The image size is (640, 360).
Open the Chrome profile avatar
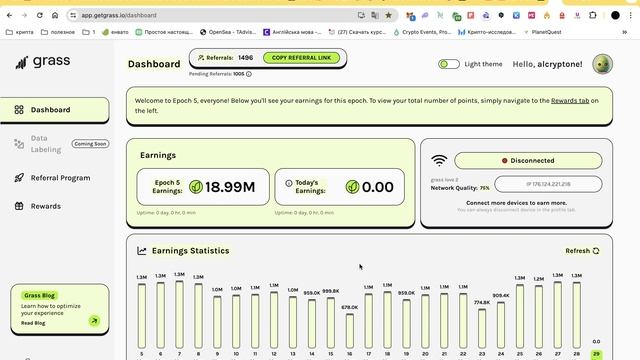(616, 16)
